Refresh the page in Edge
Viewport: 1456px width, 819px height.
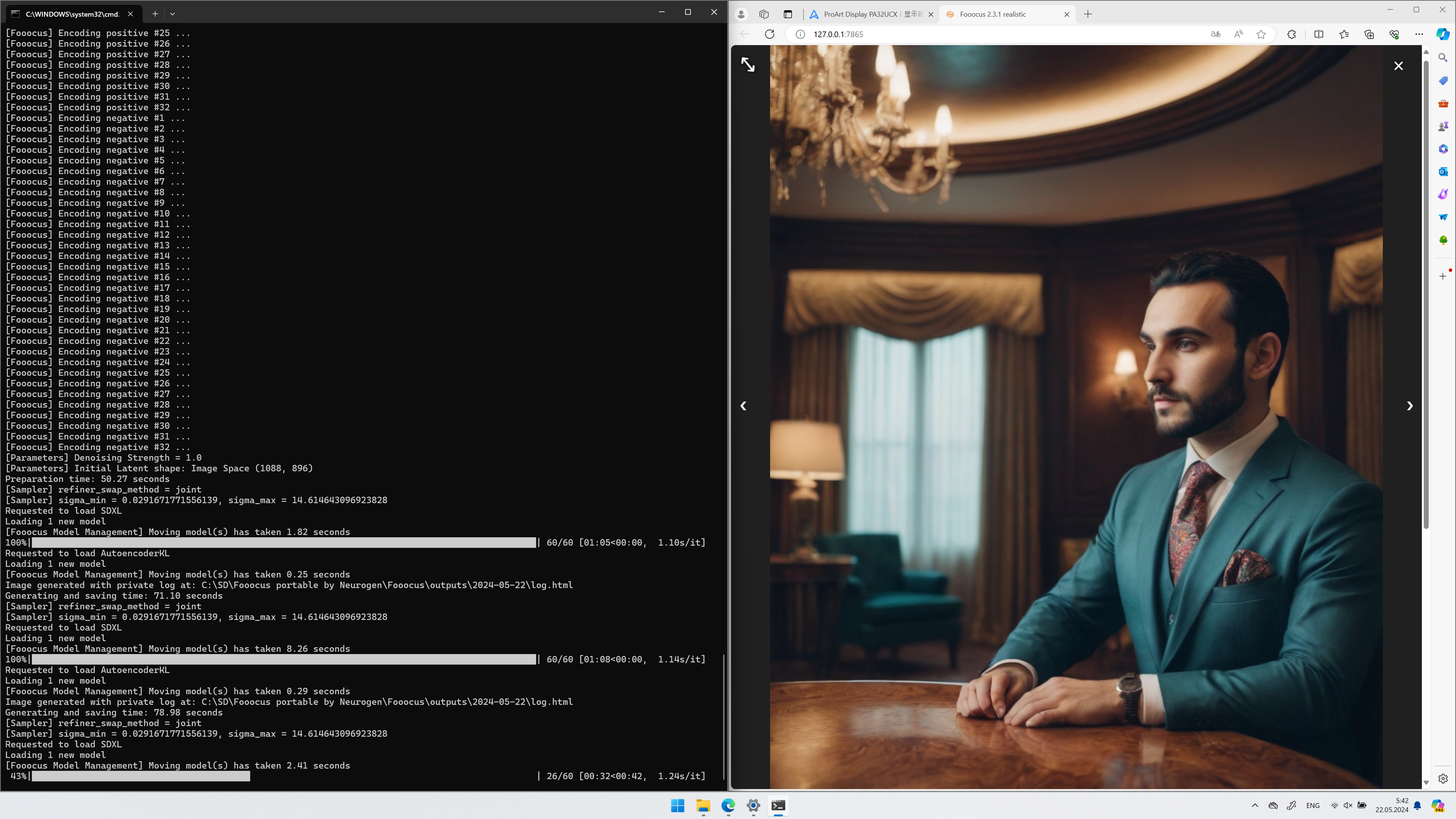(769, 34)
